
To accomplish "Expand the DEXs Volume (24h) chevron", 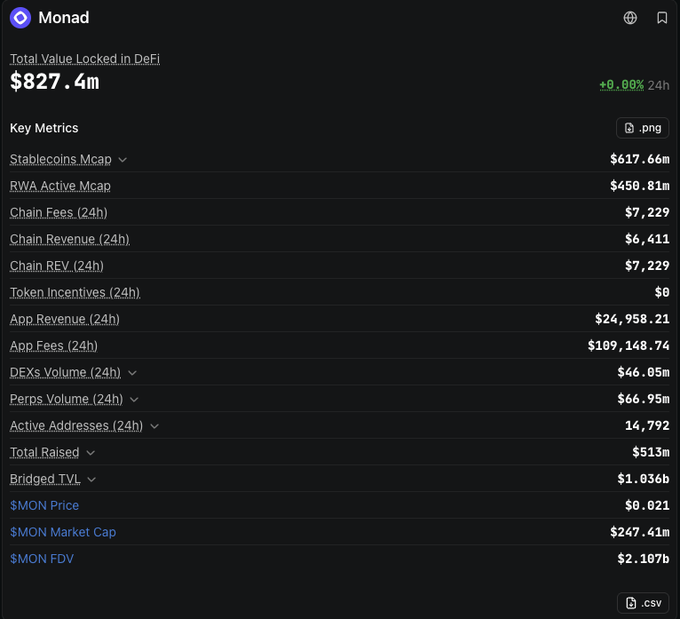I will coord(132,373).
